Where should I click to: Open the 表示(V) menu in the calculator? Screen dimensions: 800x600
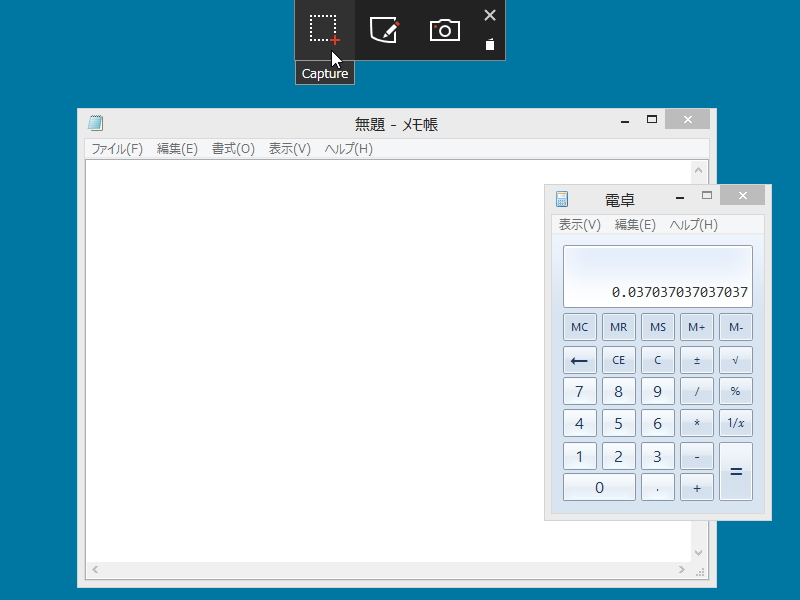[580, 224]
